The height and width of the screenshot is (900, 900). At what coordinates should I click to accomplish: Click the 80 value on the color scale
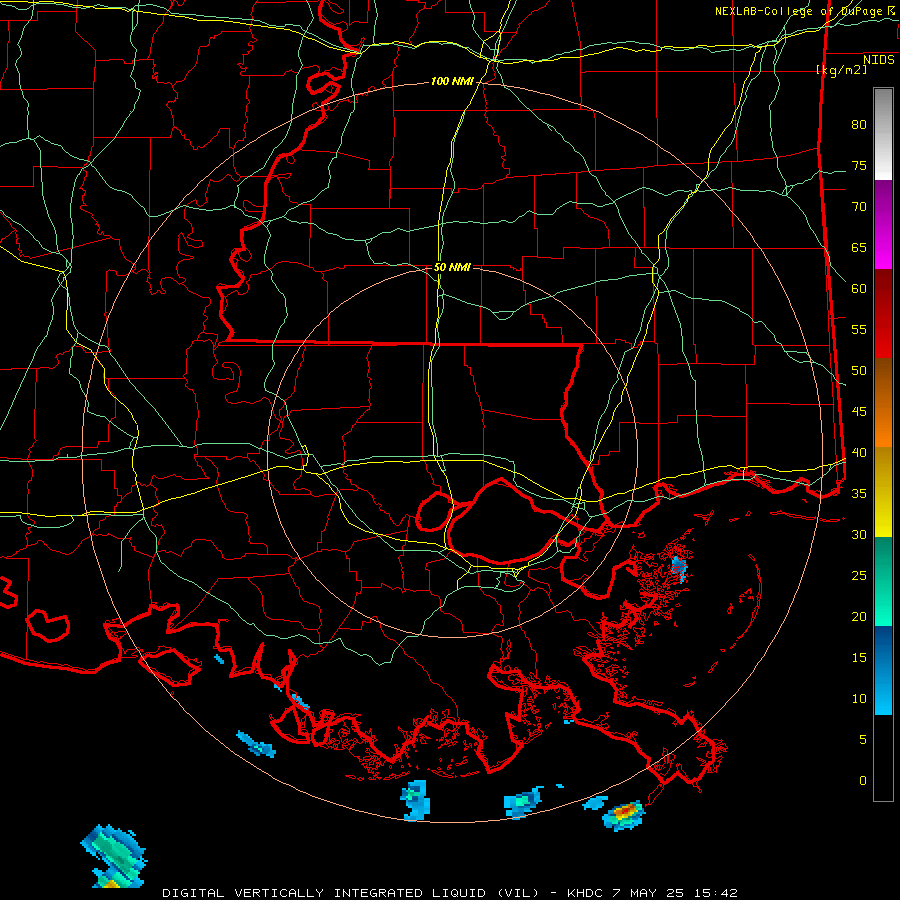click(x=859, y=125)
